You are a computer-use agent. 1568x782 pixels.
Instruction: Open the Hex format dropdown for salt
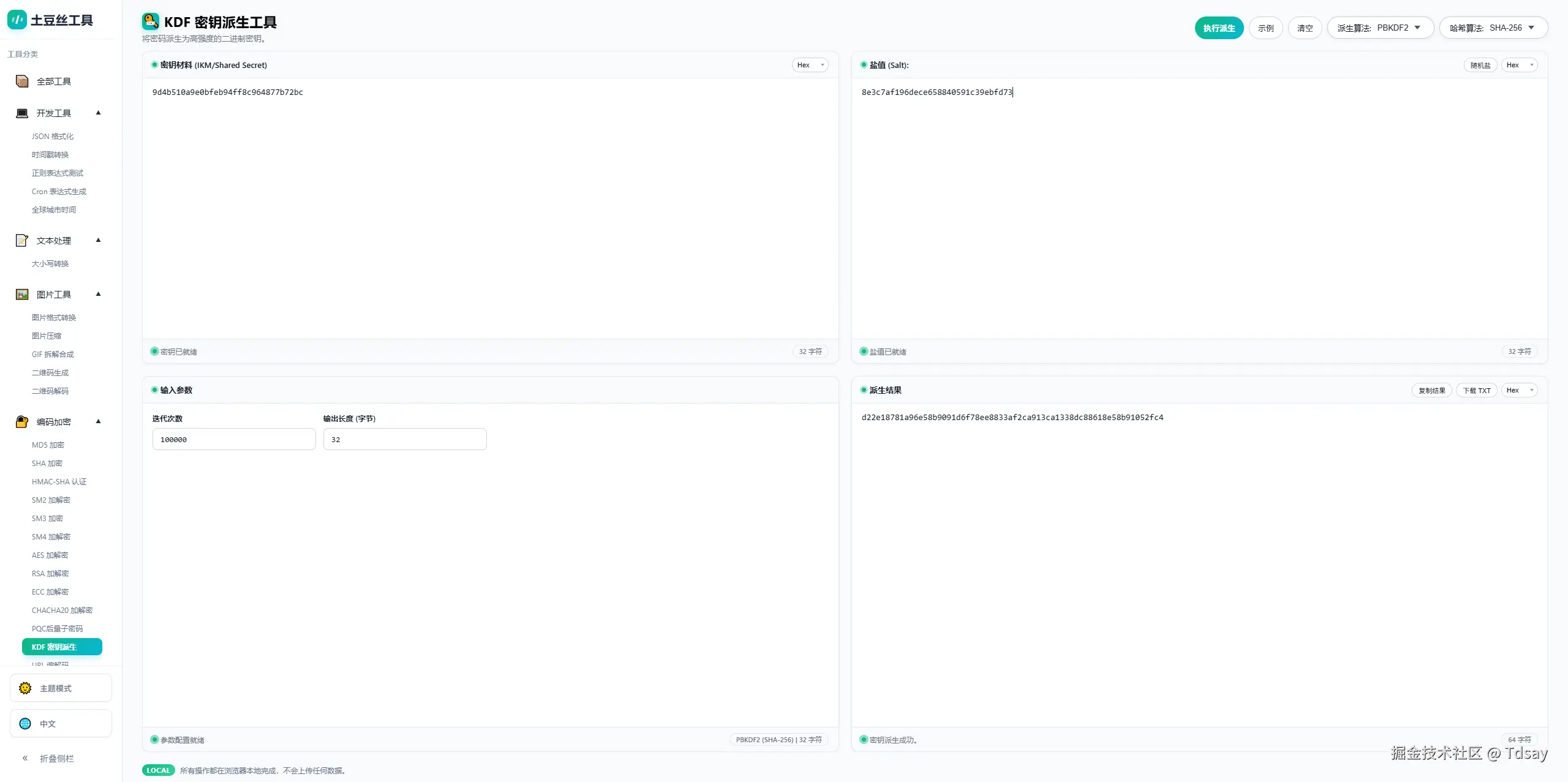click(x=1519, y=66)
